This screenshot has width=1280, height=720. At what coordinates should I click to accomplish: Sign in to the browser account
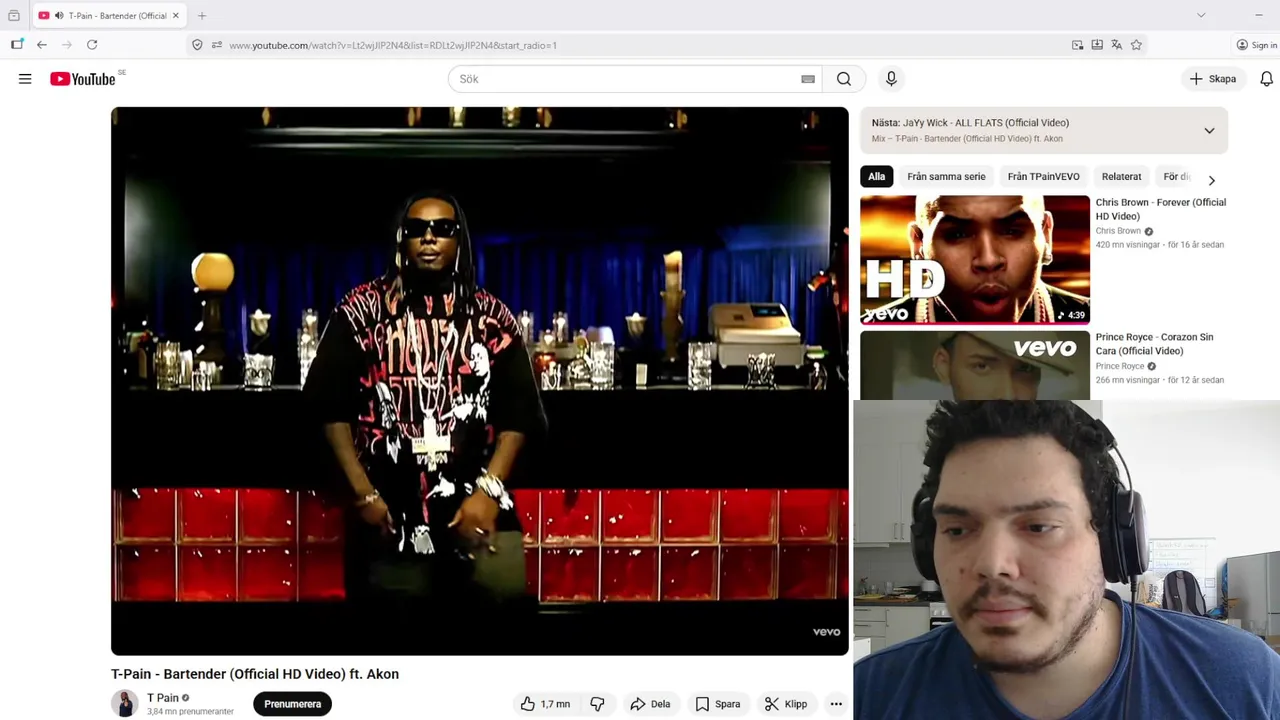click(x=1257, y=45)
